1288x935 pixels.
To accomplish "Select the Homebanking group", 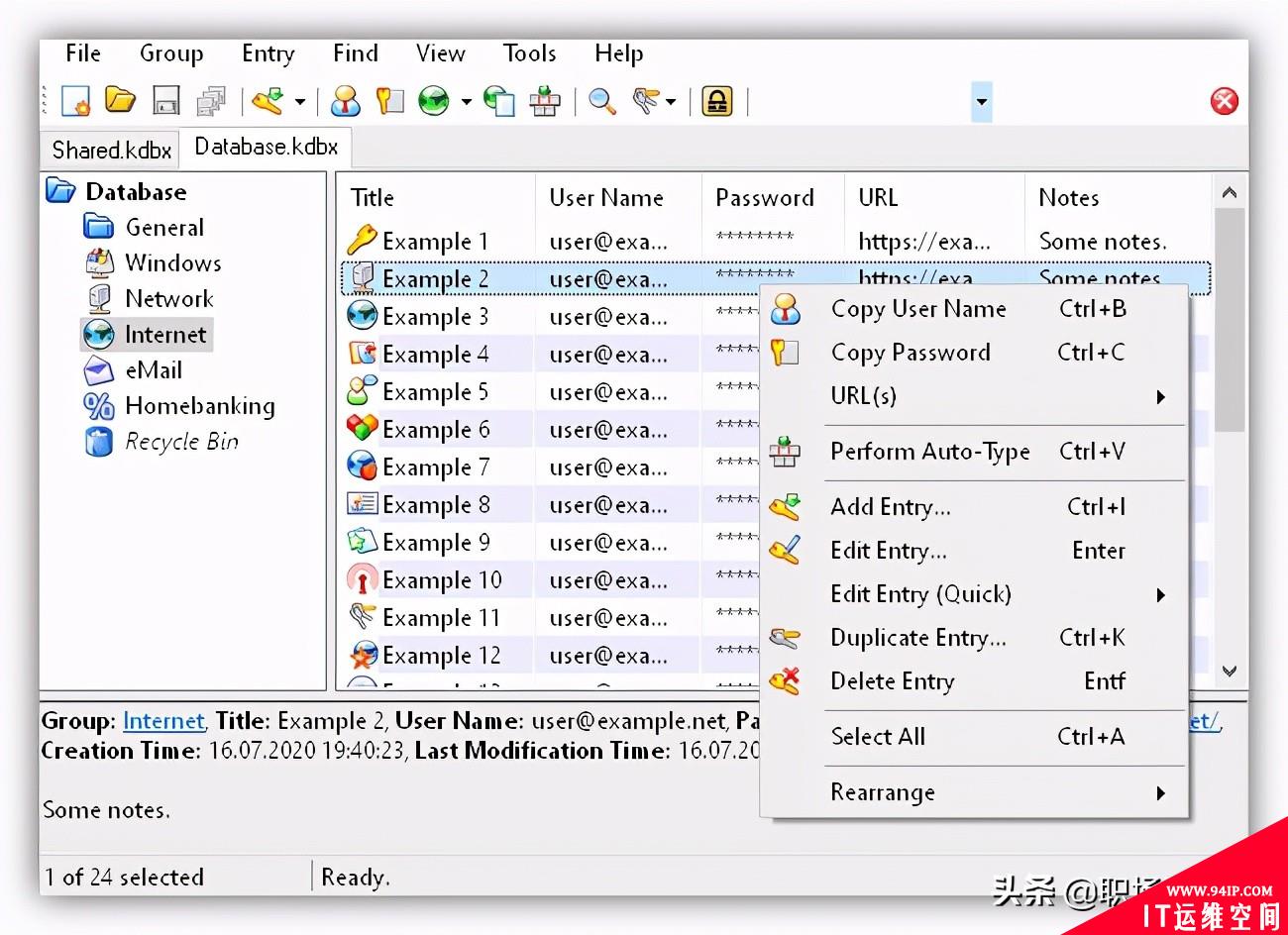I will coord(200,405).
